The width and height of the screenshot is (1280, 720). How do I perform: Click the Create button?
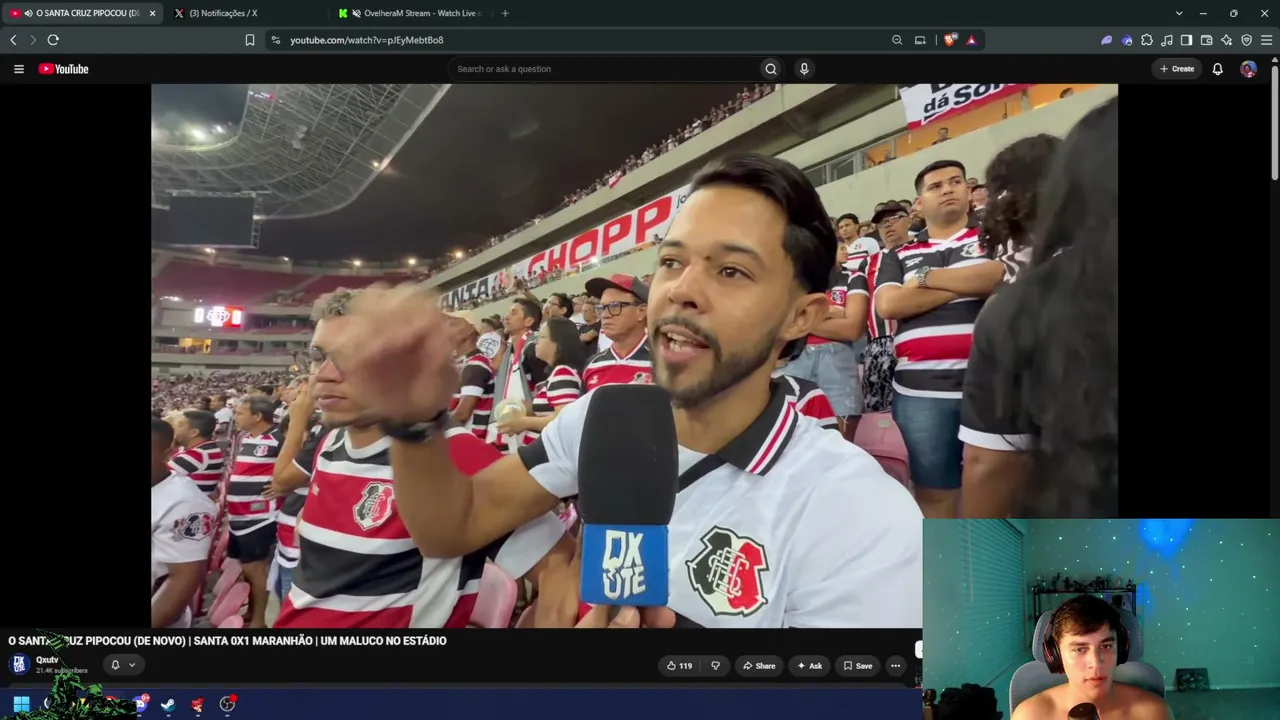coord(1176,69)
